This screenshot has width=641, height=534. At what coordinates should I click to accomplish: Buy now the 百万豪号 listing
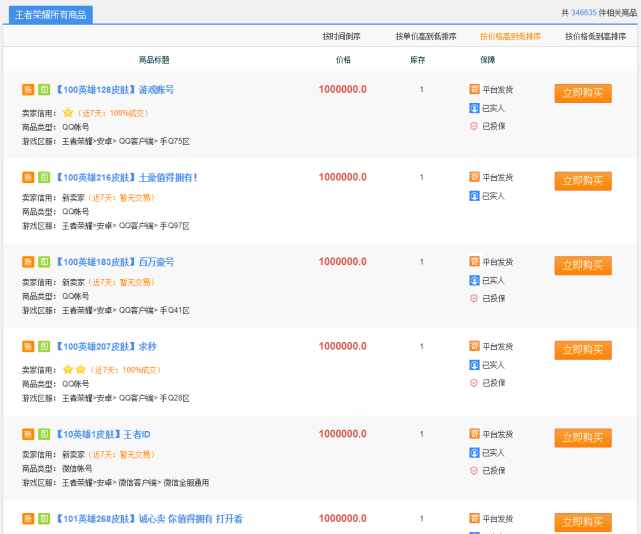click(x=583, y=265)
